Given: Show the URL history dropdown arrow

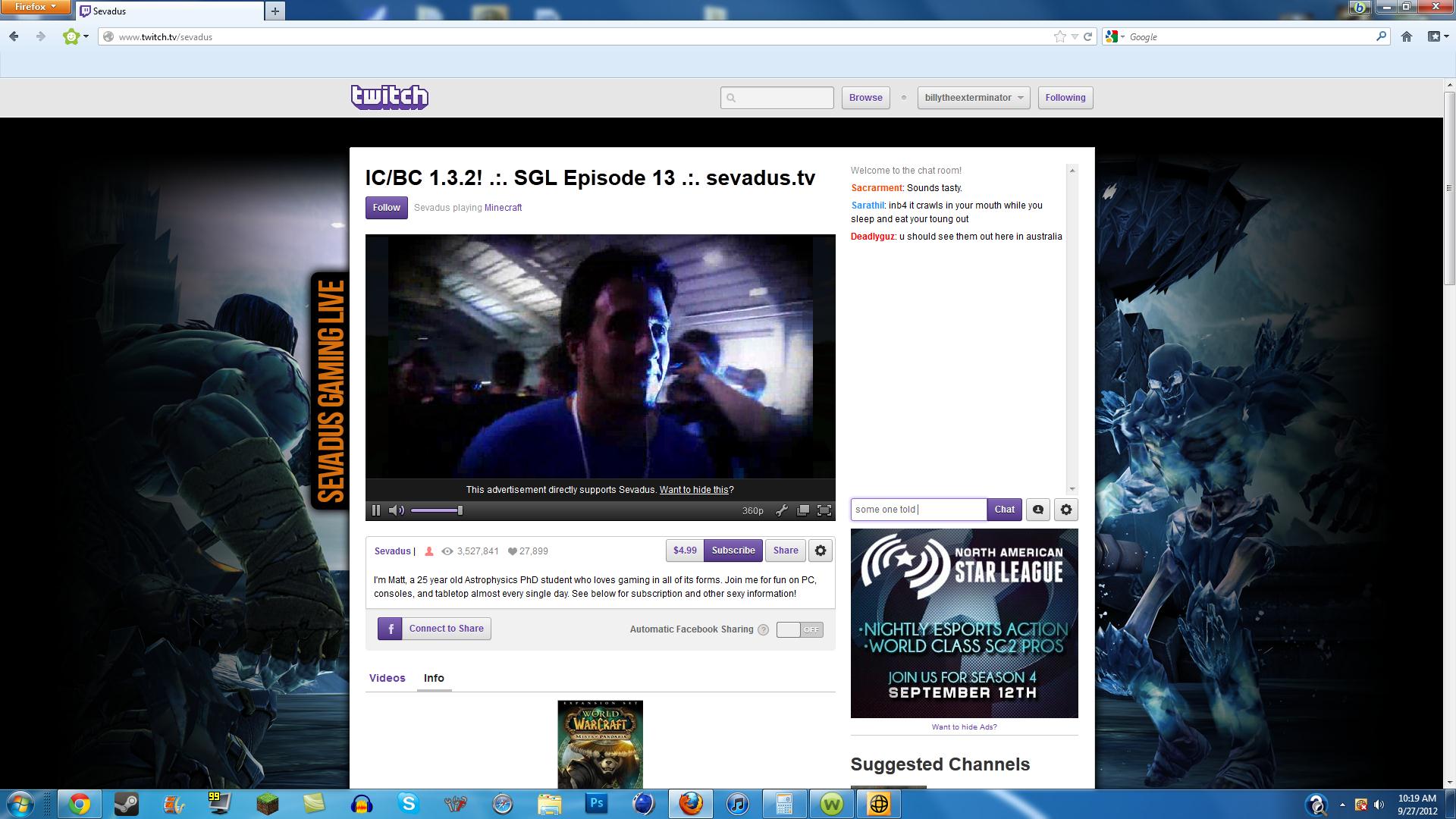Looking at the screenshot, I should 1075,36.
